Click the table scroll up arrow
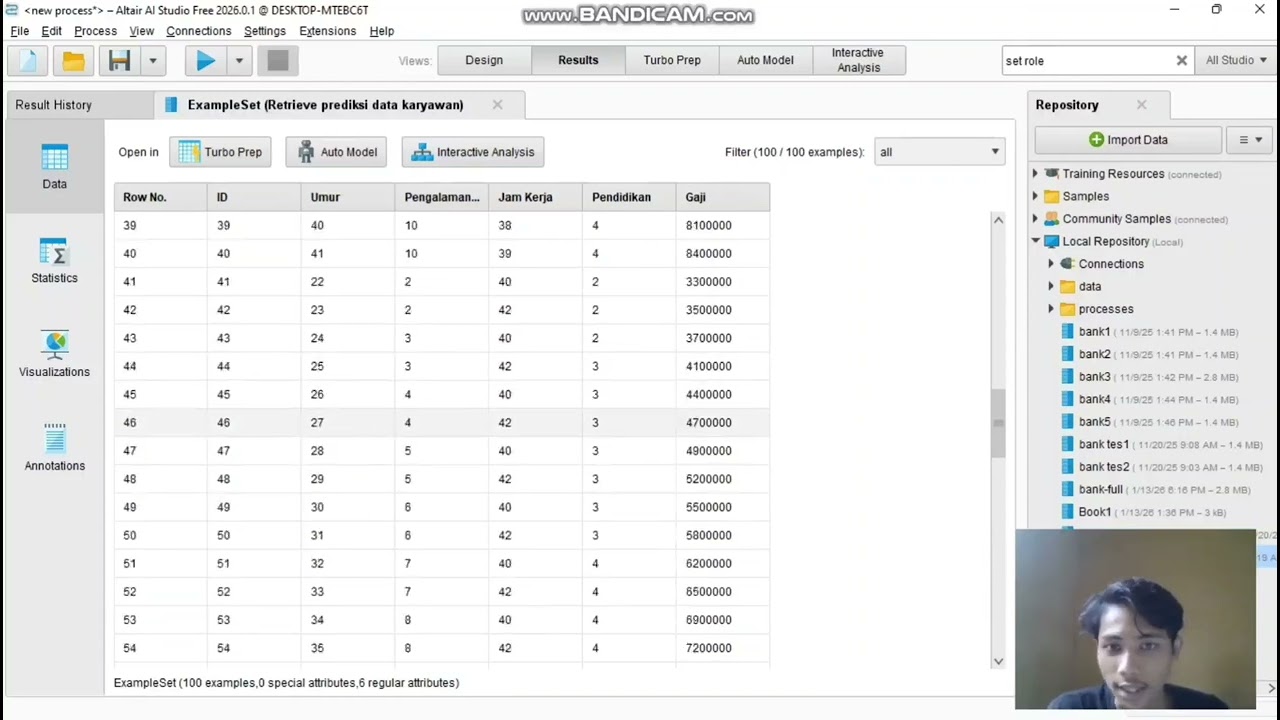The width and height of the screenshot is (1280, 720). pos(998,220)
